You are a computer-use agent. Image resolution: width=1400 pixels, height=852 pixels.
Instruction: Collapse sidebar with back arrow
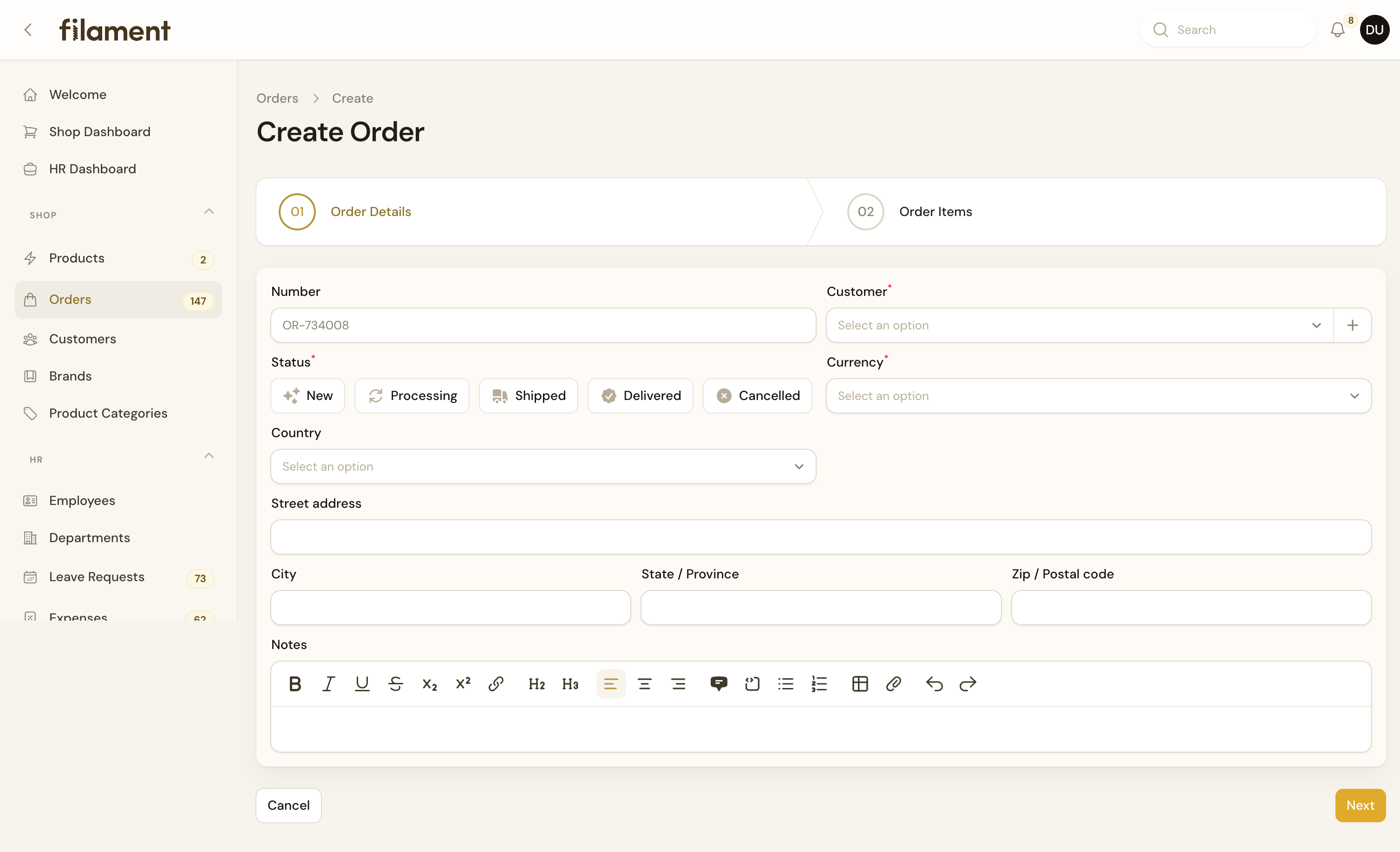[x=28, y=30]
